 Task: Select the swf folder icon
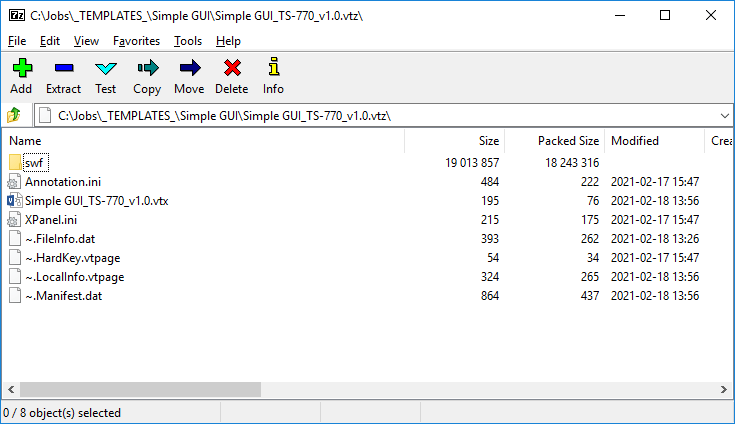tap(15, 162)
